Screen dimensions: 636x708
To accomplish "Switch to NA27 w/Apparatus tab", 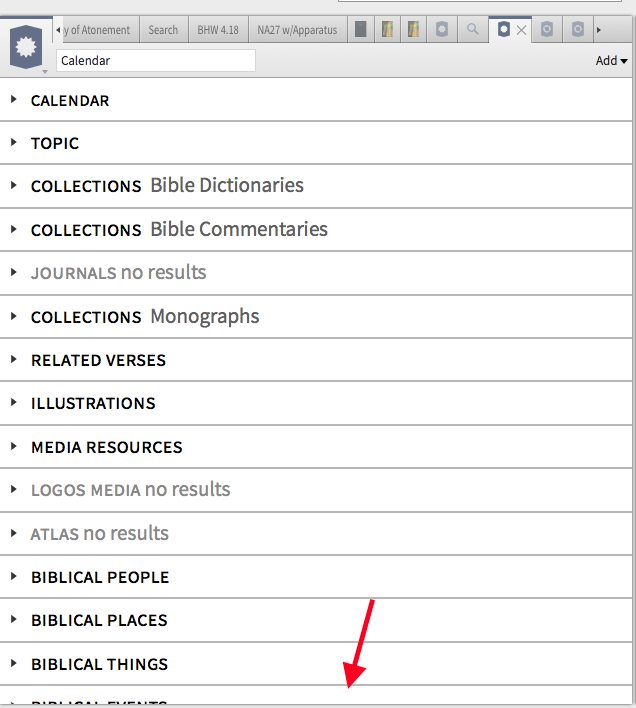I will click(x=297, y=30).
